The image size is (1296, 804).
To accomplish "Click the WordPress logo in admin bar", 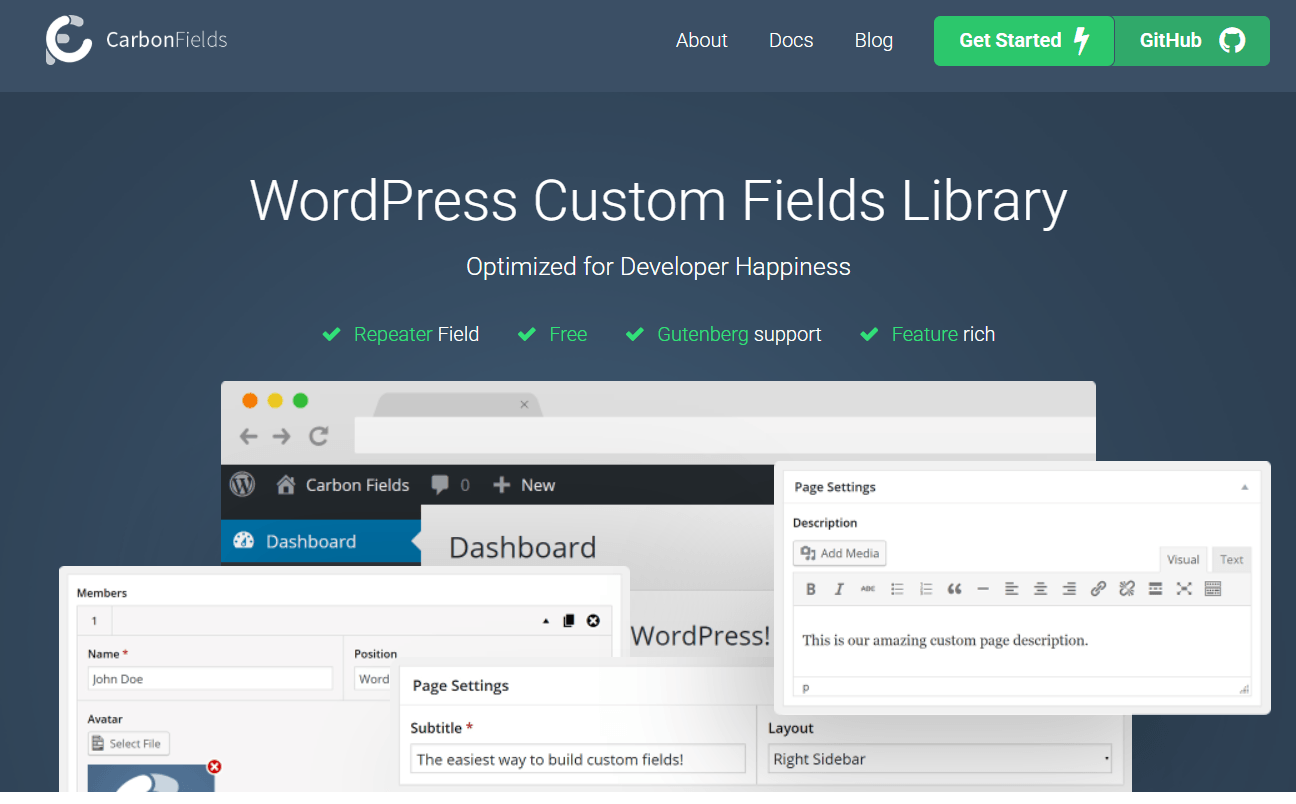I will tap(243, 485).
